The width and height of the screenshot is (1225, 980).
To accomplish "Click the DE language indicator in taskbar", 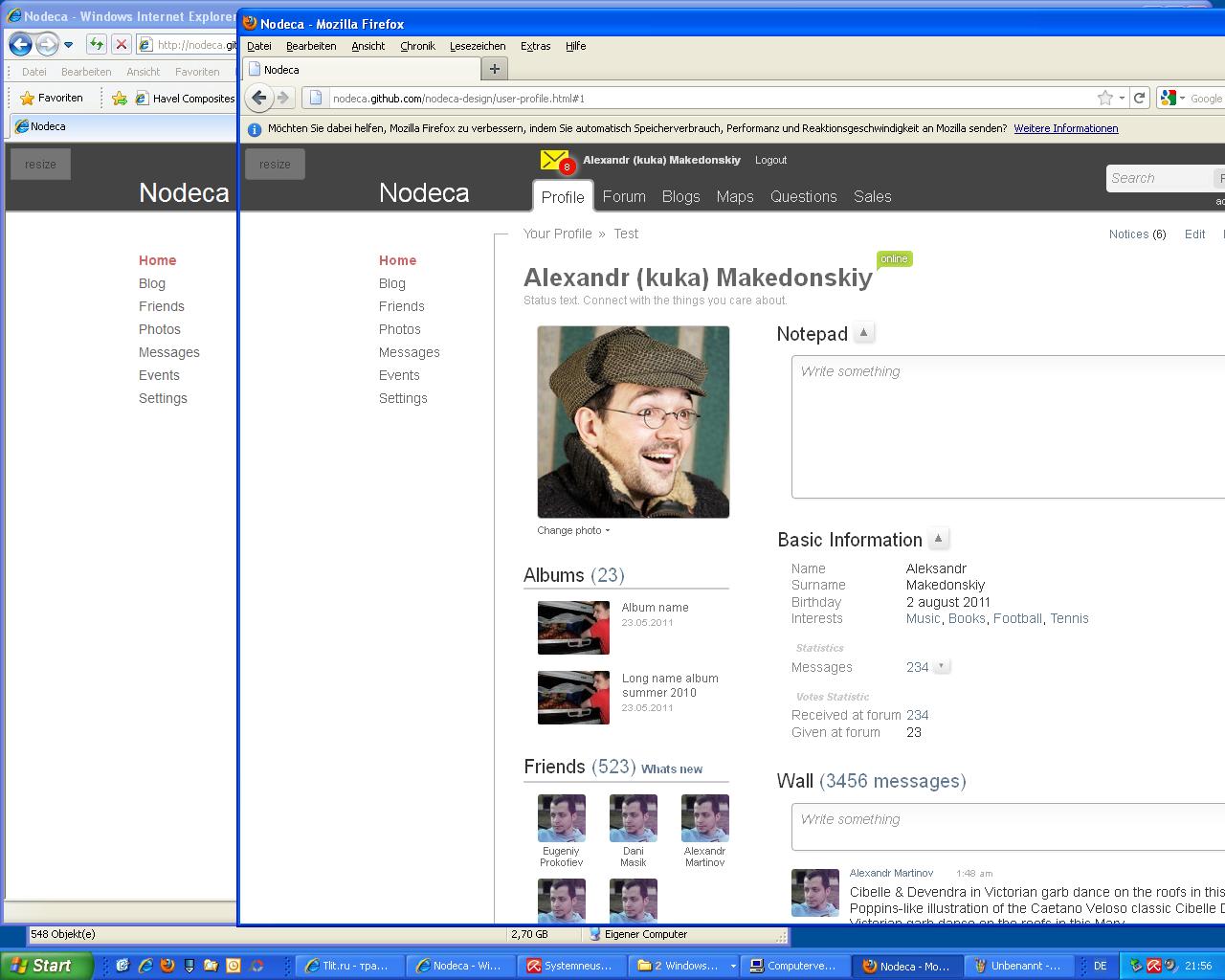I will pyautogui.click(x=1101, y=966).
